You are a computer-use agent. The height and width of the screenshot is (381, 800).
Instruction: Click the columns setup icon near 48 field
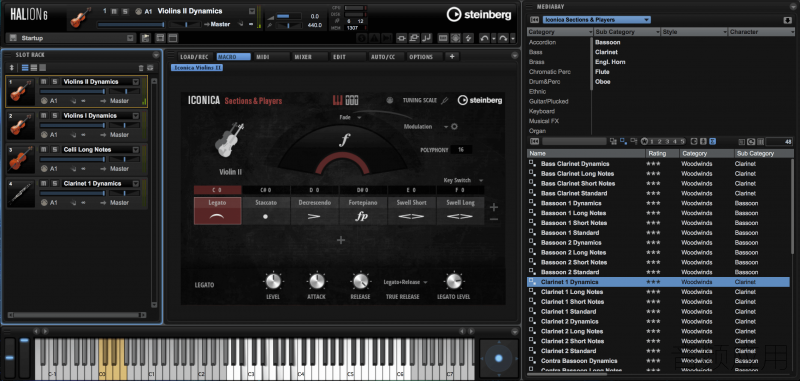coord(760,142)
